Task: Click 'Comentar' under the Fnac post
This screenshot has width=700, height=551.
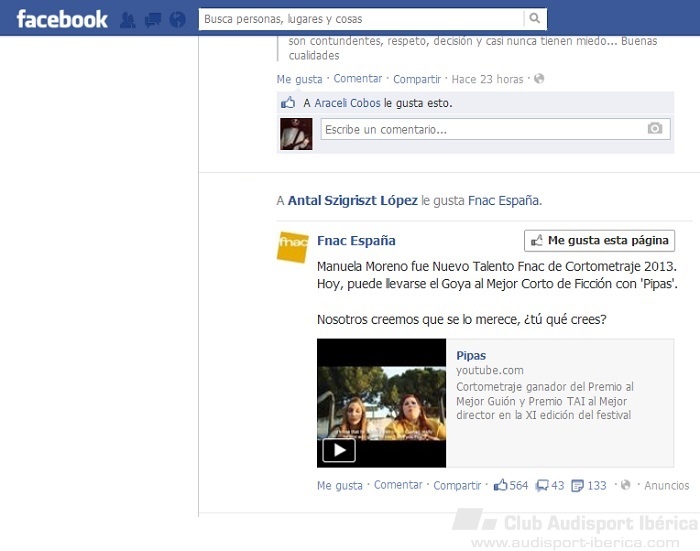Action: [398, 485]
